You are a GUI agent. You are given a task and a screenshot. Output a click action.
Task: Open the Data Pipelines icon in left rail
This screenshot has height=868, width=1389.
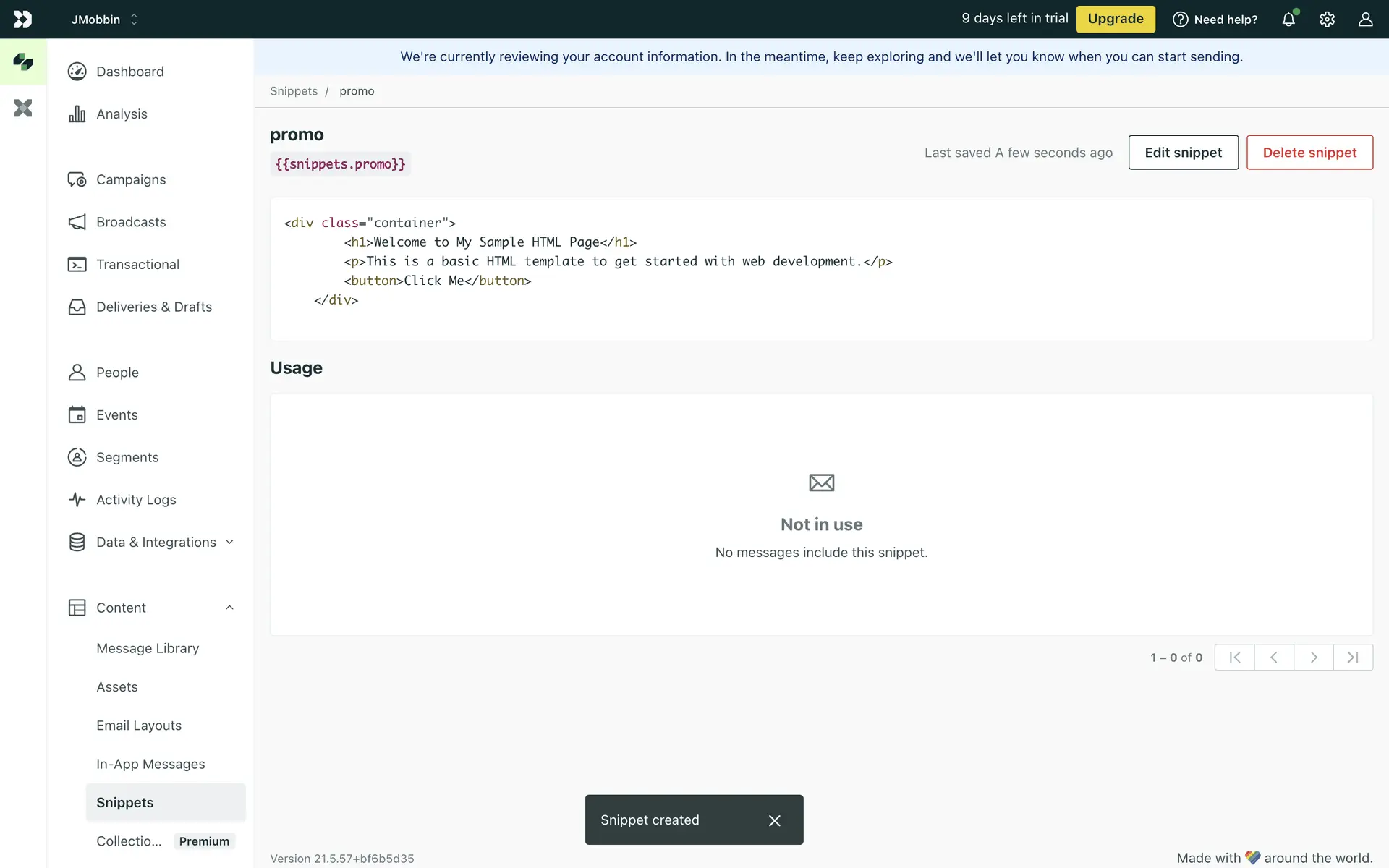pyautogui.click(x=23, y=109)
